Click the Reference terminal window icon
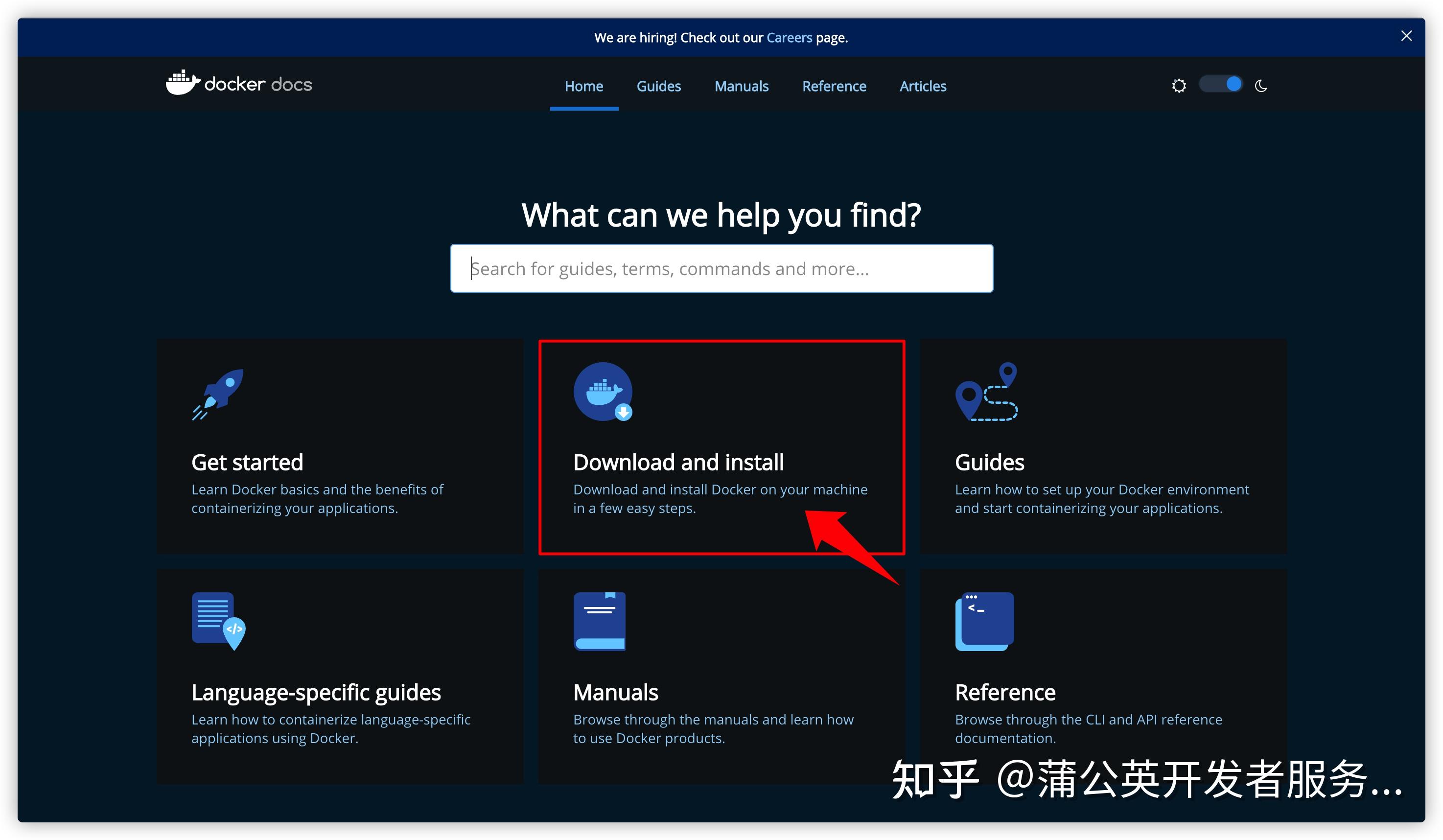 pos(984,621)
